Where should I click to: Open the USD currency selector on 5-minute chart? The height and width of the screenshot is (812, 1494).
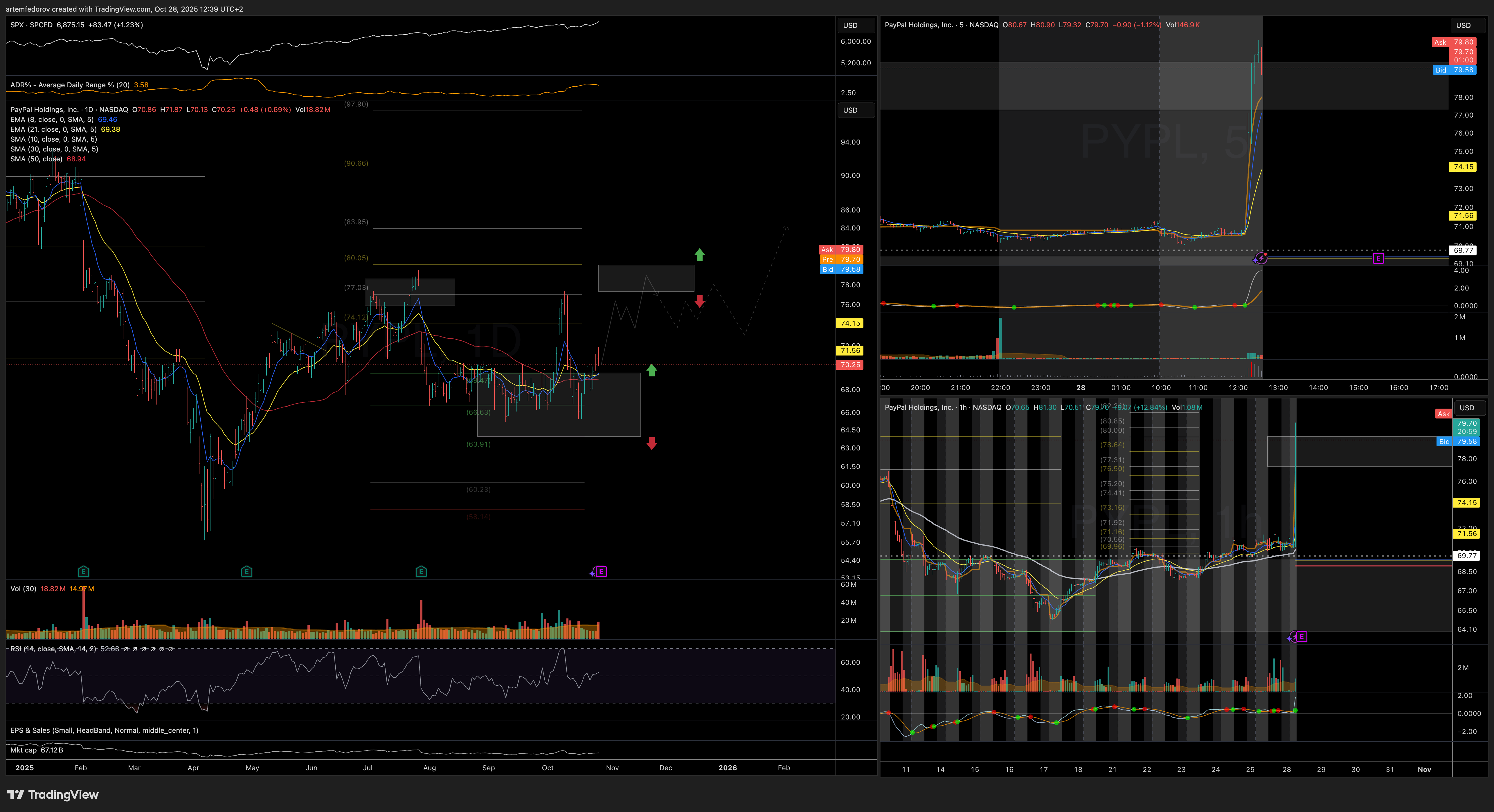tap(1468, 25)
